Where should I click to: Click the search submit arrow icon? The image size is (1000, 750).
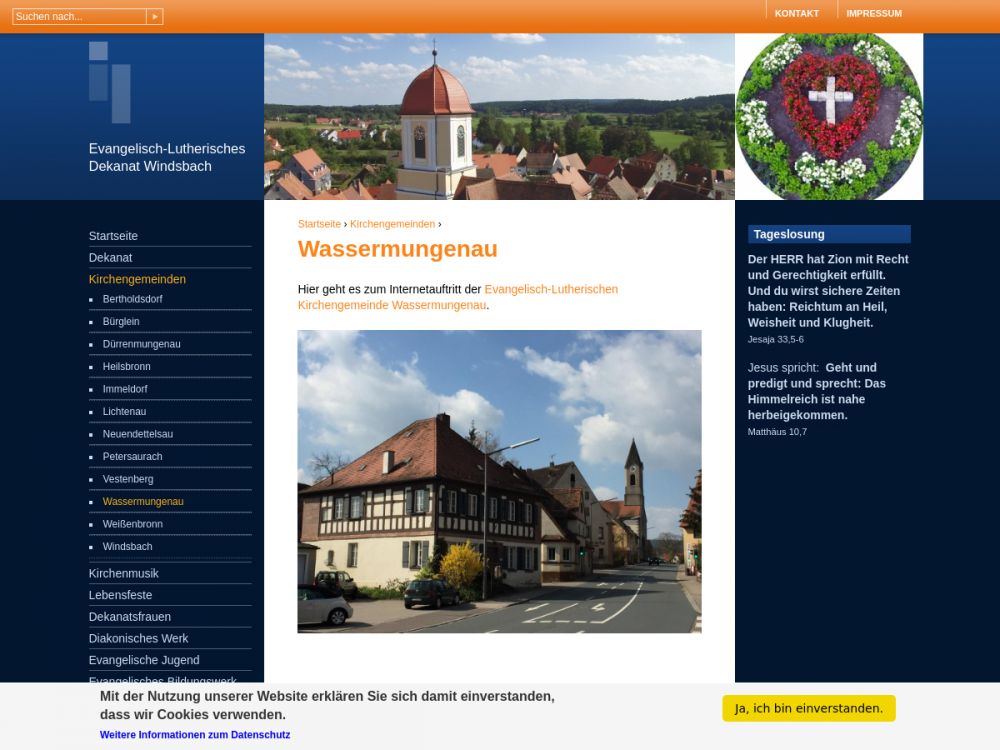154,17
